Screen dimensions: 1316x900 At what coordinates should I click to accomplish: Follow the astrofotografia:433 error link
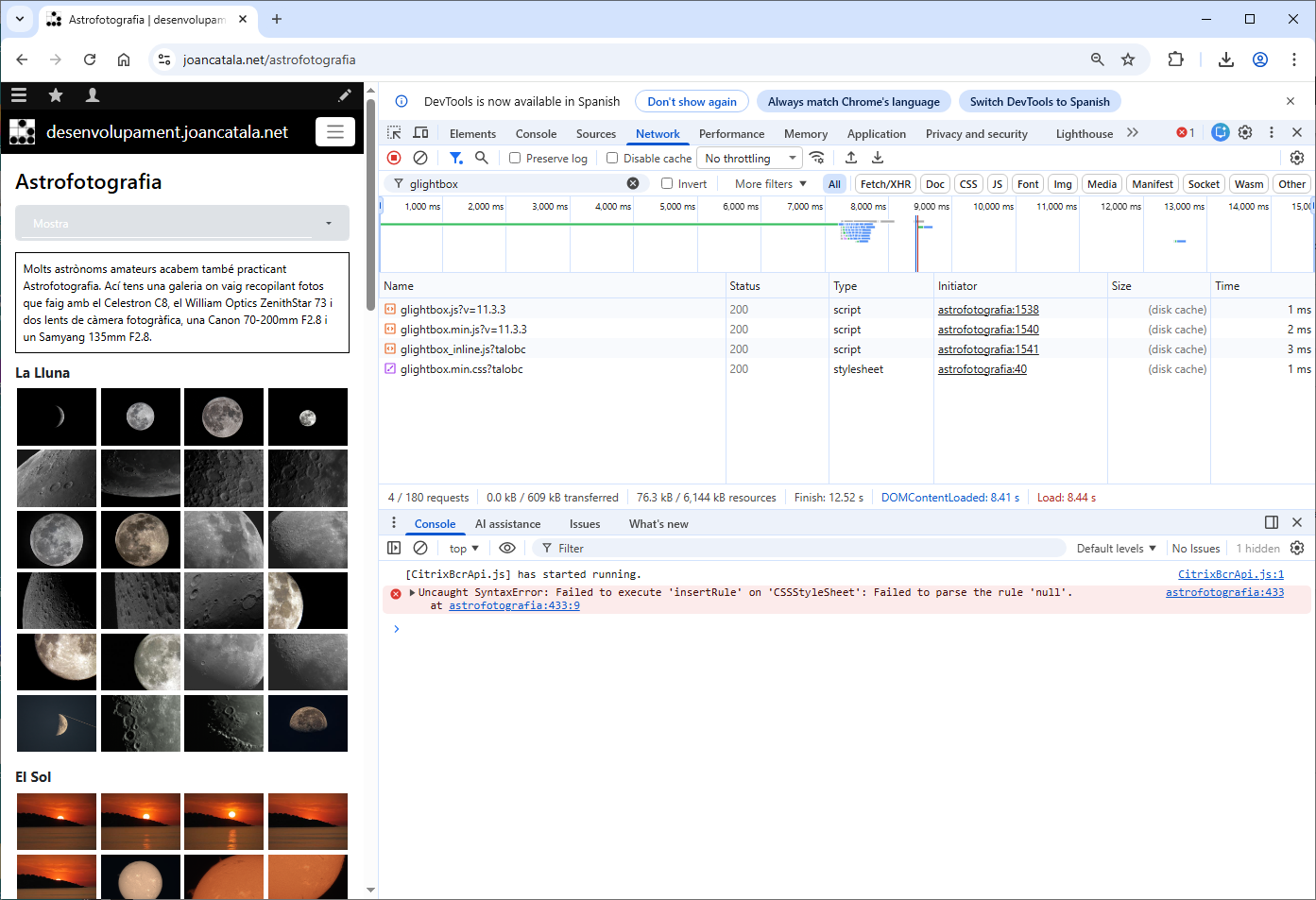[1224, 592]
